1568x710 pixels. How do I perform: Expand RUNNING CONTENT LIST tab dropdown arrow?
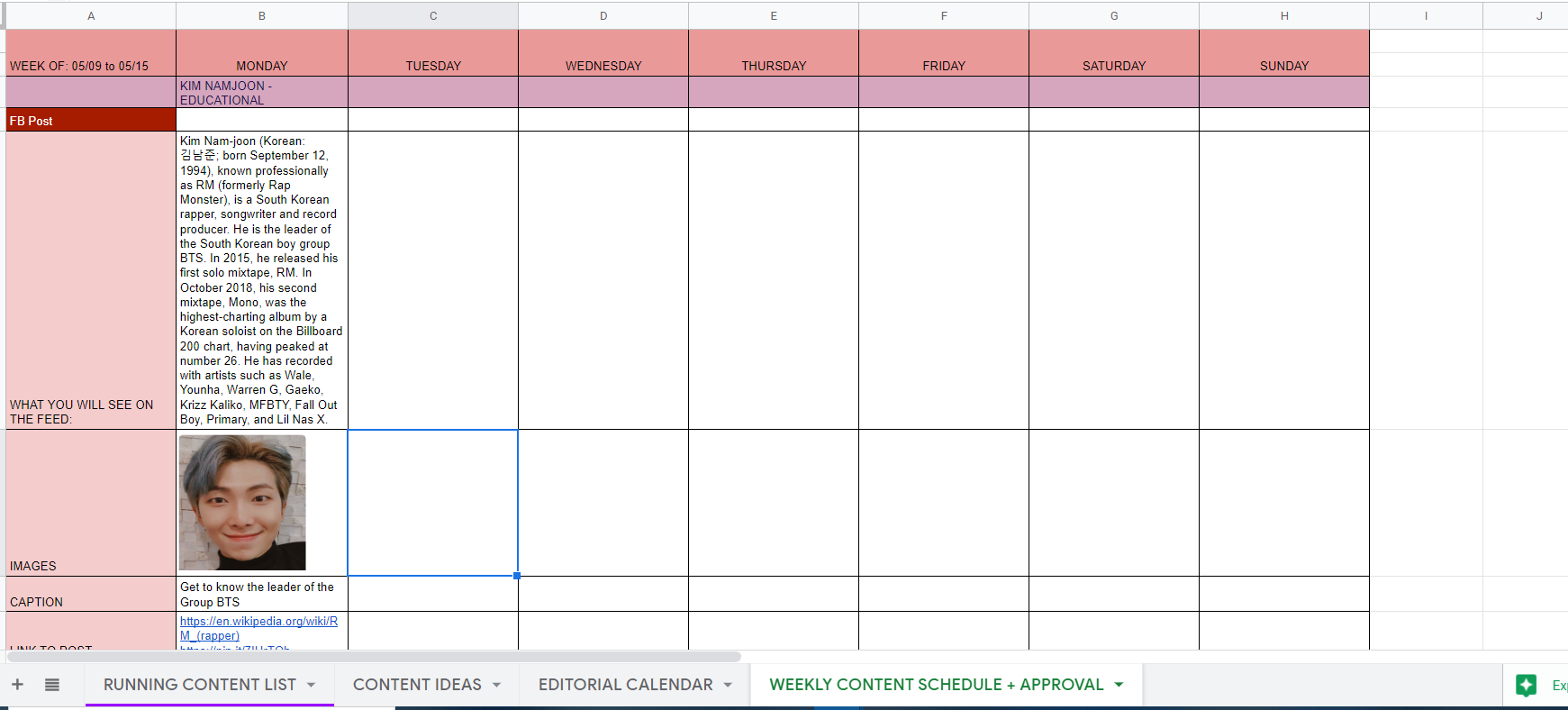point(312,685)
